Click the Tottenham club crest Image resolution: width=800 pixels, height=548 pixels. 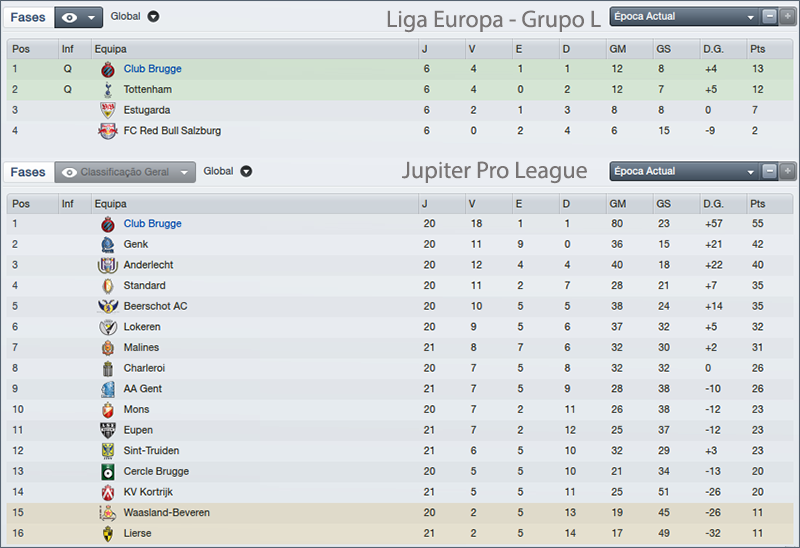108,90
